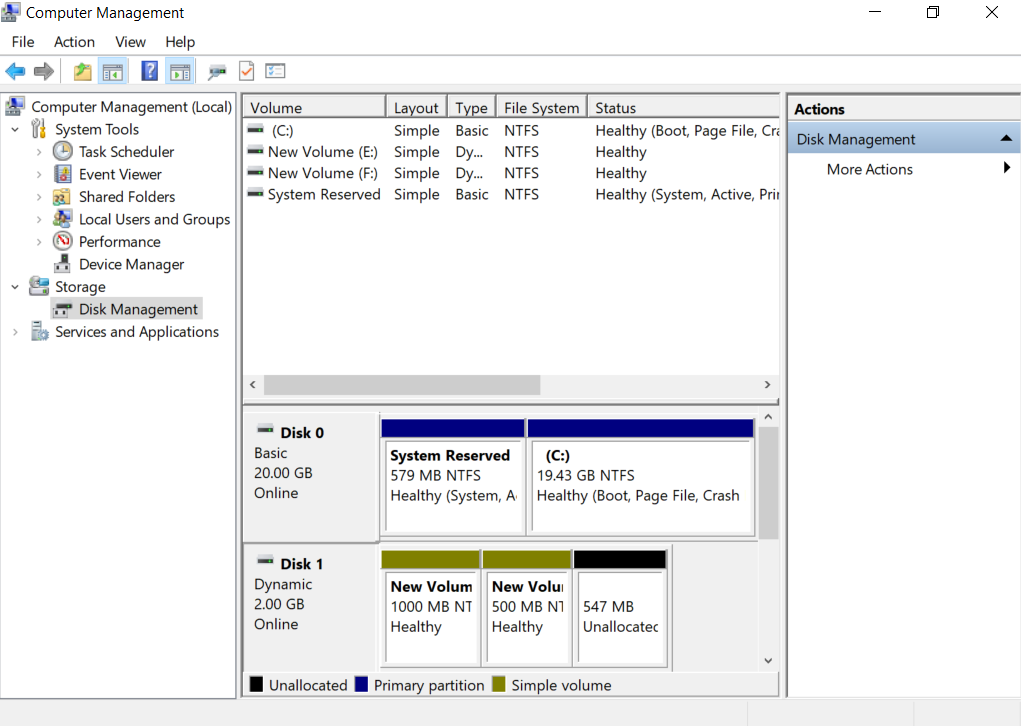Collapse the Disk Management actions section
Image resolution: width=1021 pixels, height=726 pixels.
(x=1006, y=138)
